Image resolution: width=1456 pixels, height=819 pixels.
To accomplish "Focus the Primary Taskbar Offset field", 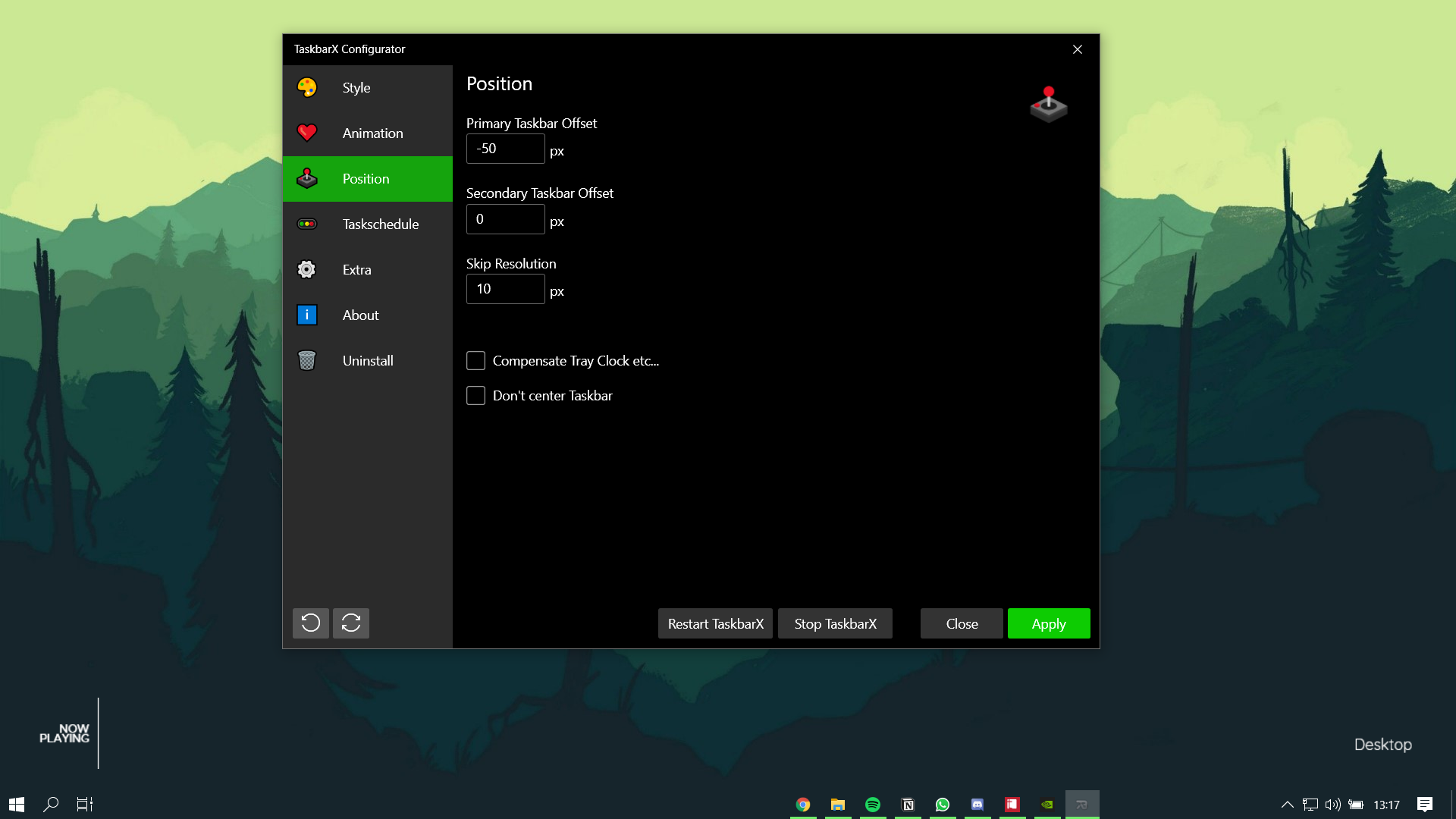I will point(506,149).
